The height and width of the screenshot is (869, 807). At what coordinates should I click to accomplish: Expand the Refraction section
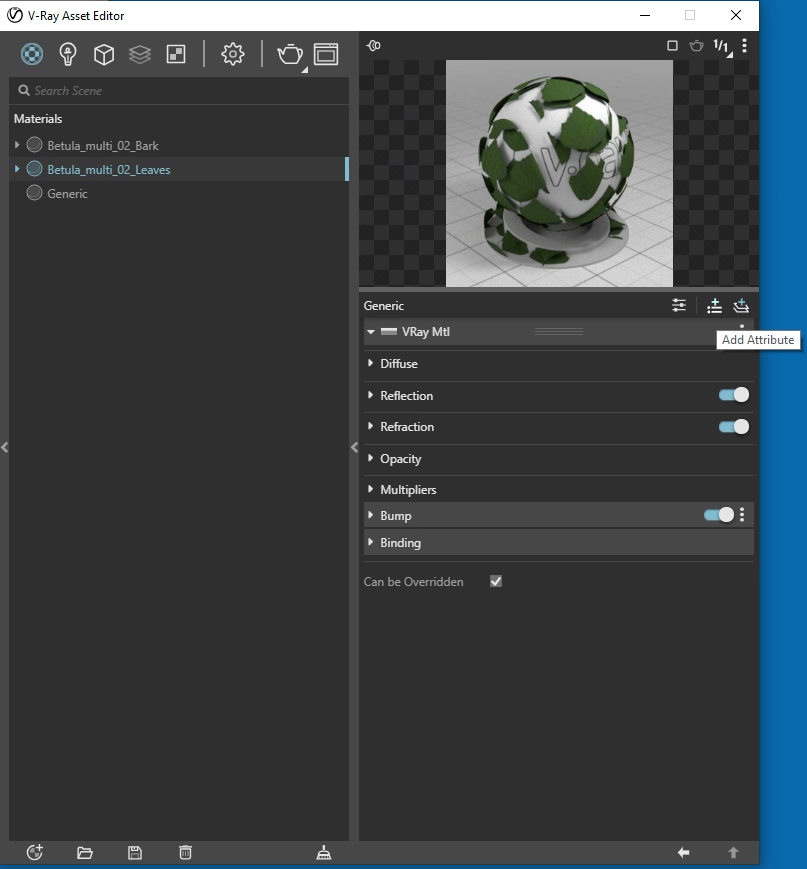tap(371, 426)
